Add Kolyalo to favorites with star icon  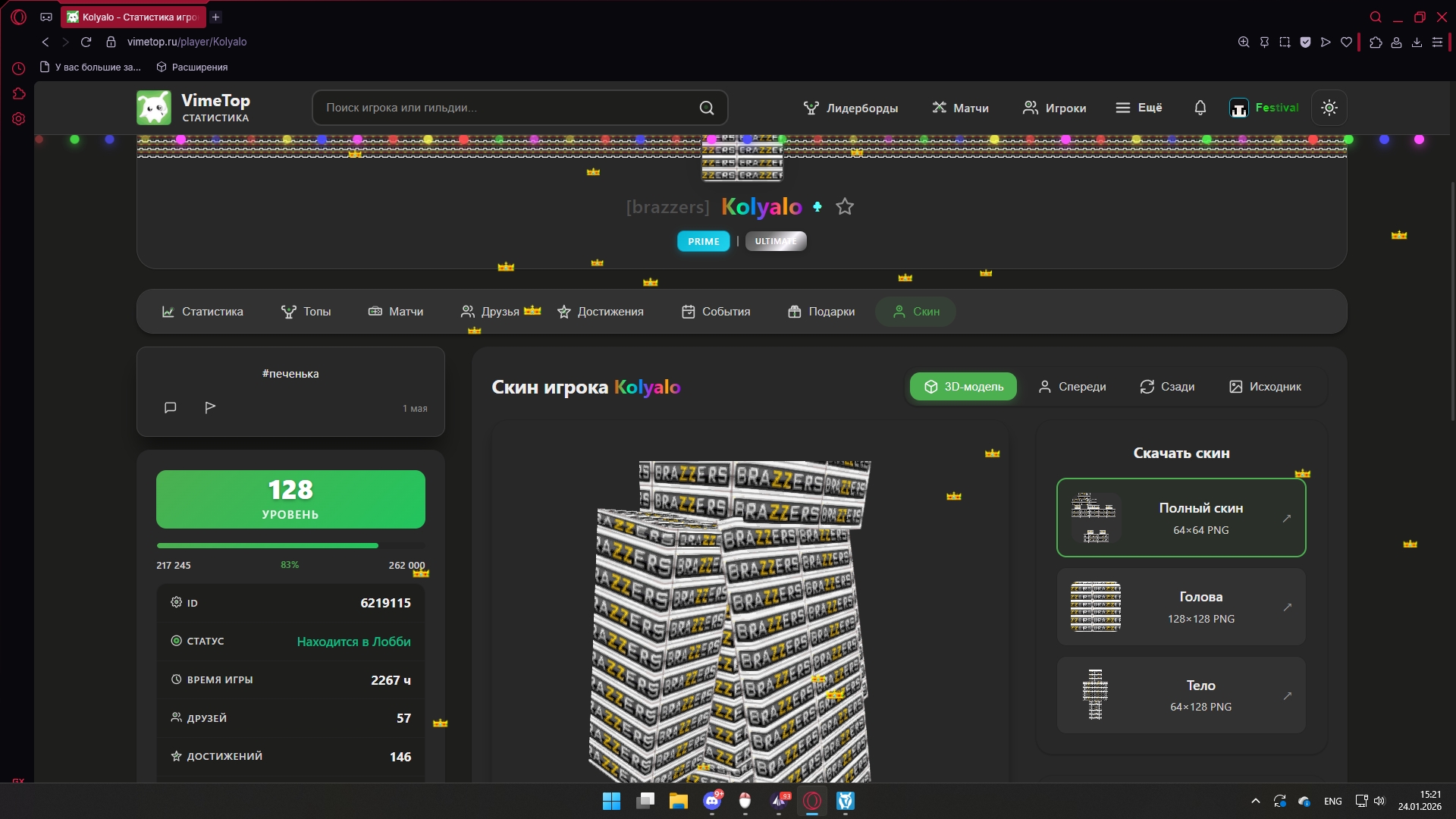pos(845,206)
